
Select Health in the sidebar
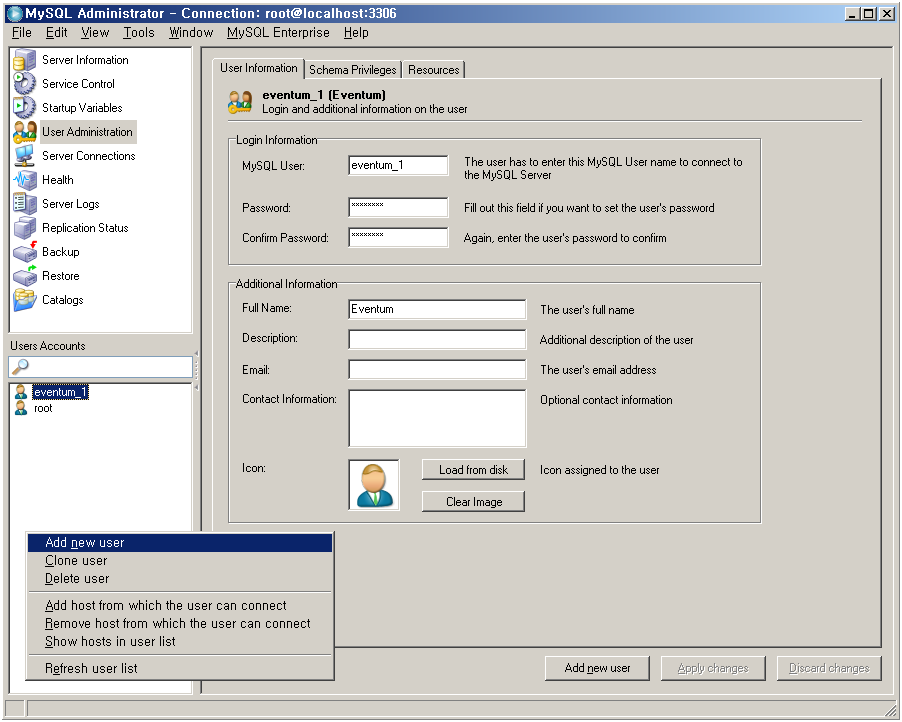coord(58,180)
